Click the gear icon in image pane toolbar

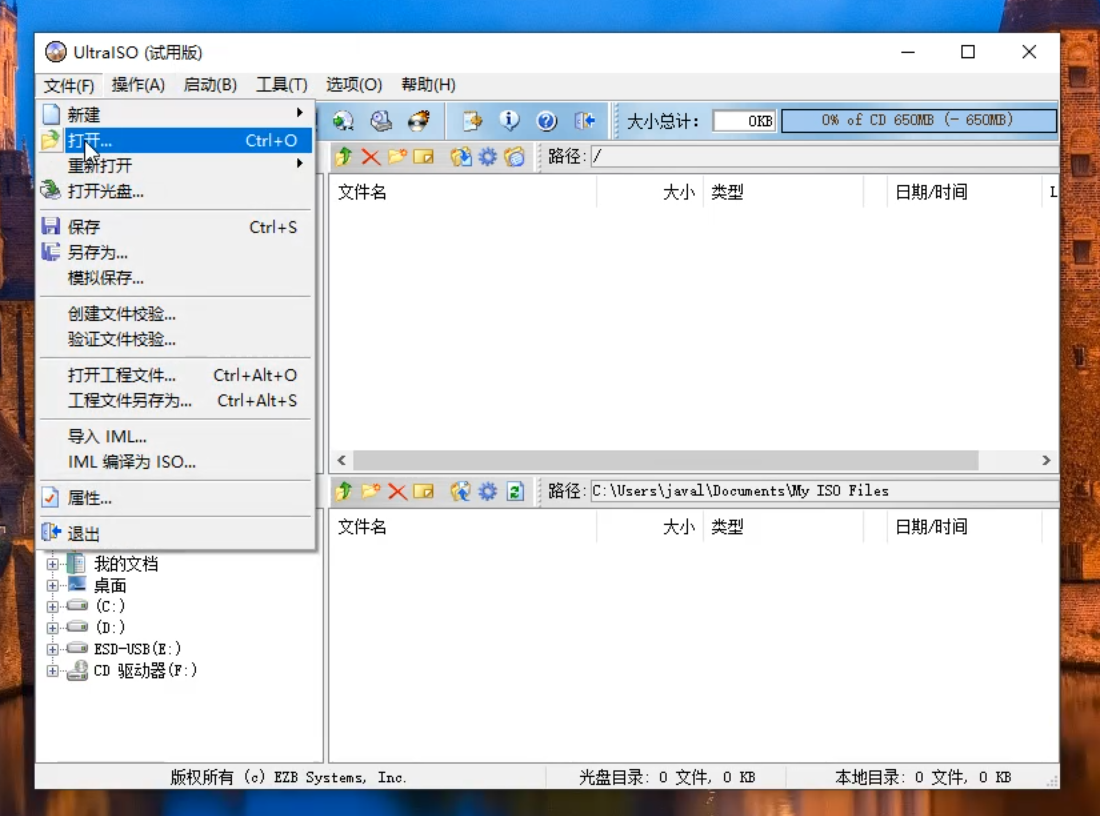(488, 156)
